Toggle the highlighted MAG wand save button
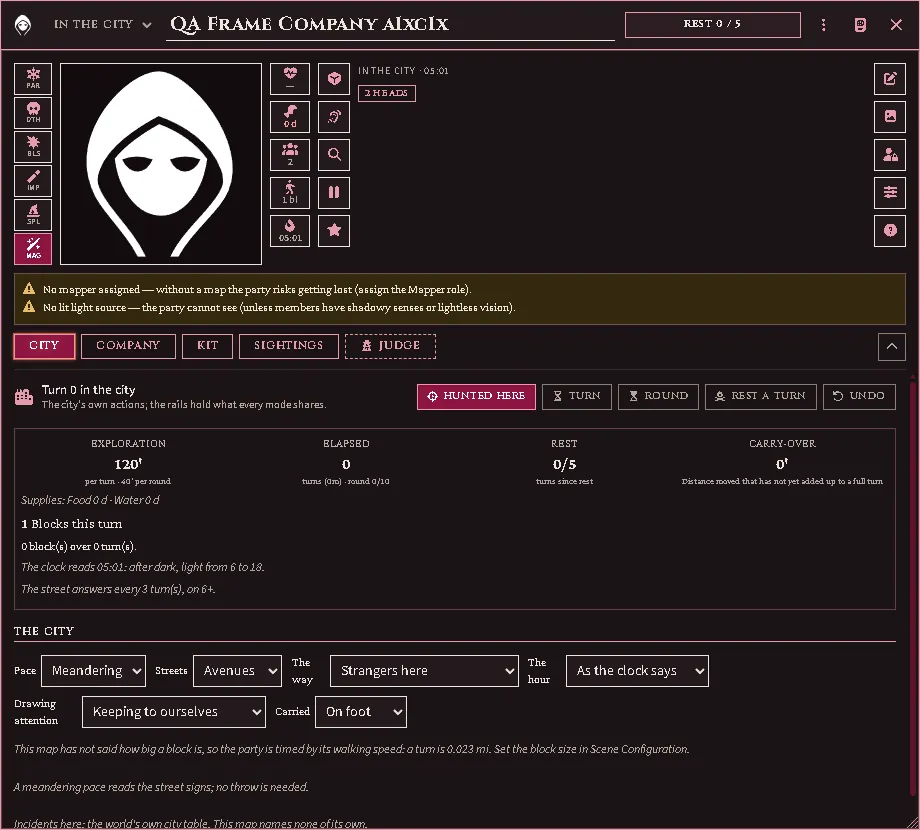This screenshot has height=830, width=920. click(x=33, y=249)
